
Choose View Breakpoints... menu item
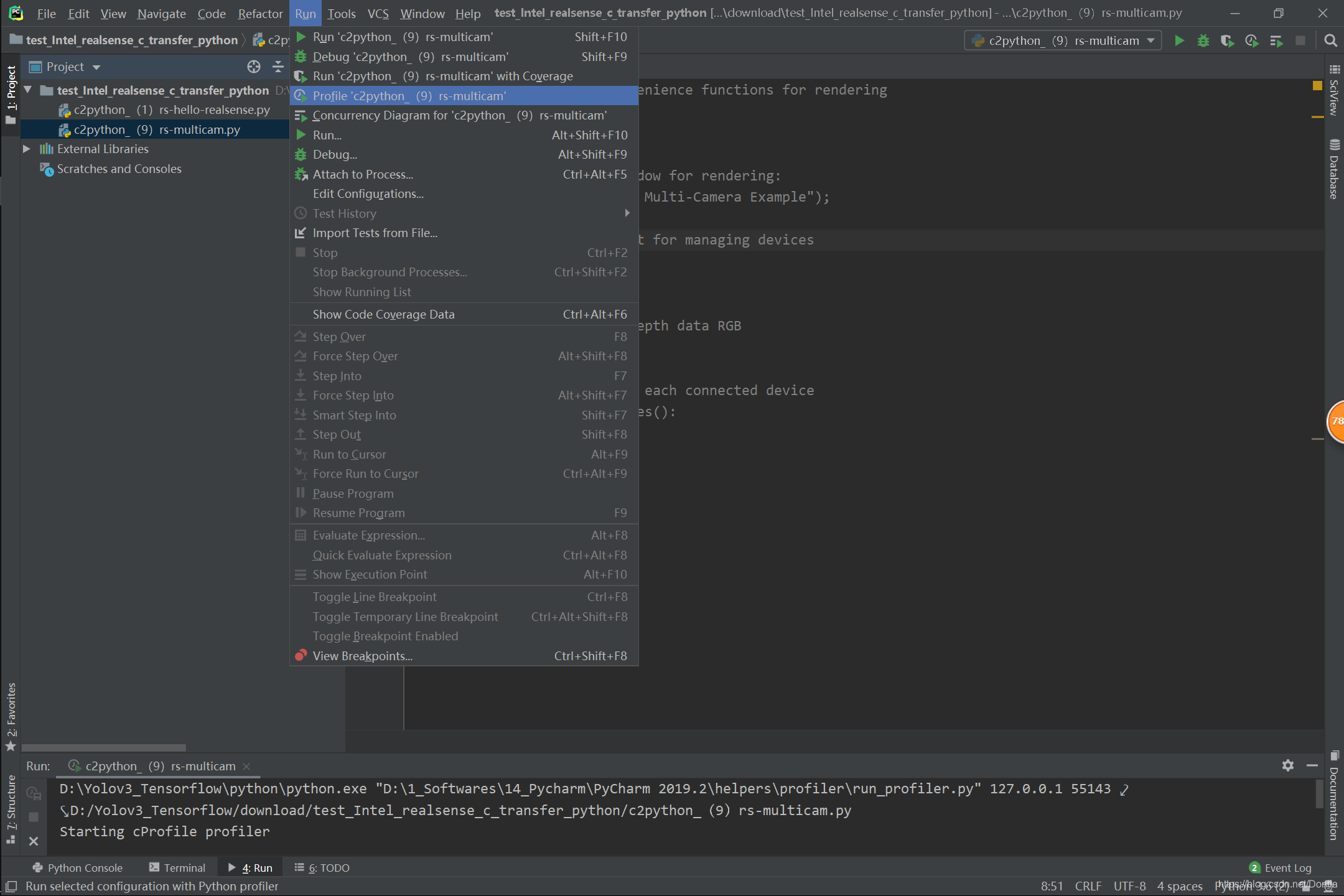(x=464, y=656)
